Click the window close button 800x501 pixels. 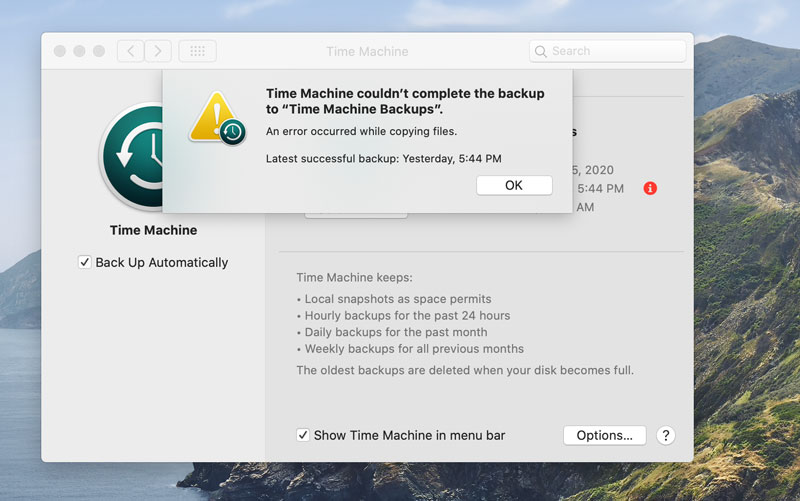[60, 51]
